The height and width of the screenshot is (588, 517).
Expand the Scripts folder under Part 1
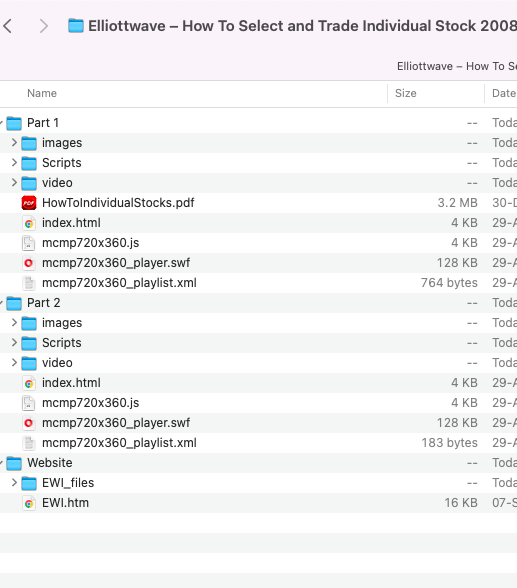click(x=14, y=163)
